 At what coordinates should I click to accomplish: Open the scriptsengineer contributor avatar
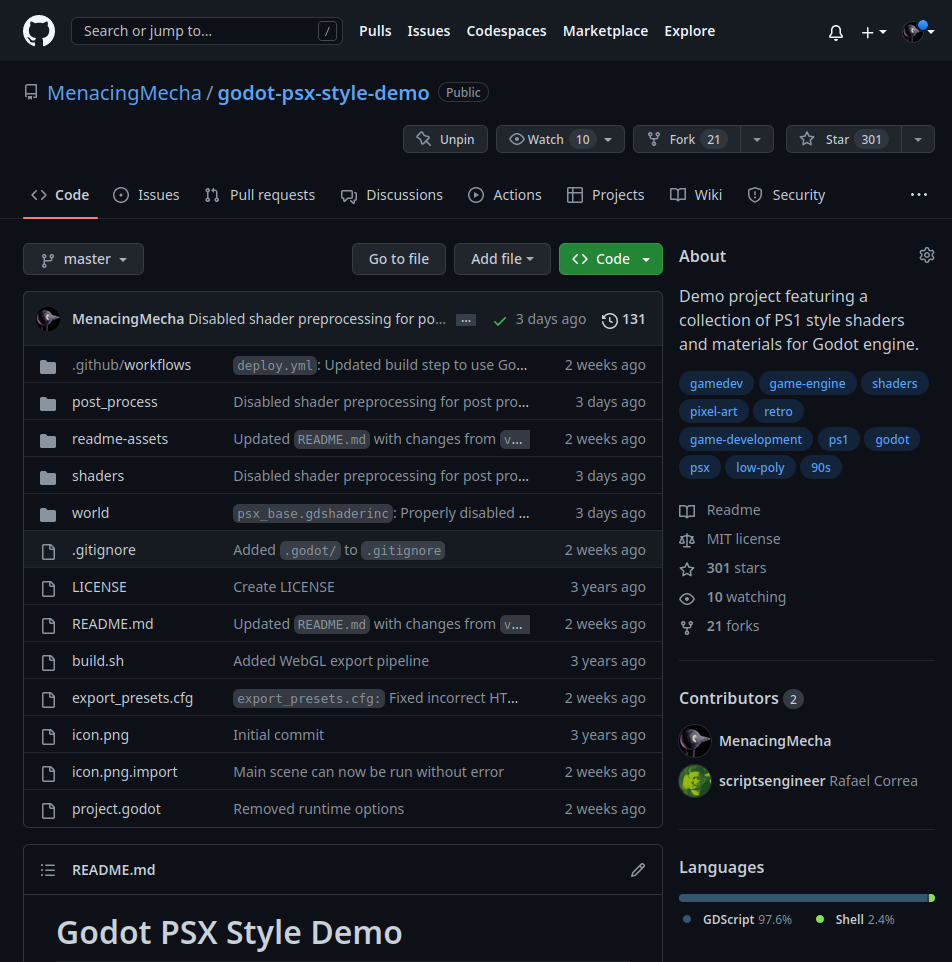coord(695,781)
